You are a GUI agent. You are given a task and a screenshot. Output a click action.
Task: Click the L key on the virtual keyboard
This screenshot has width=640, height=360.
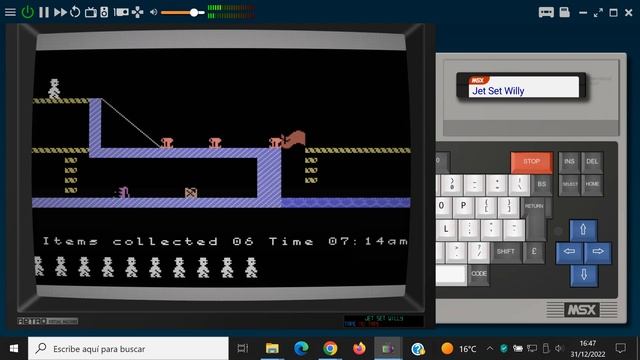click(x=446, y=229)
